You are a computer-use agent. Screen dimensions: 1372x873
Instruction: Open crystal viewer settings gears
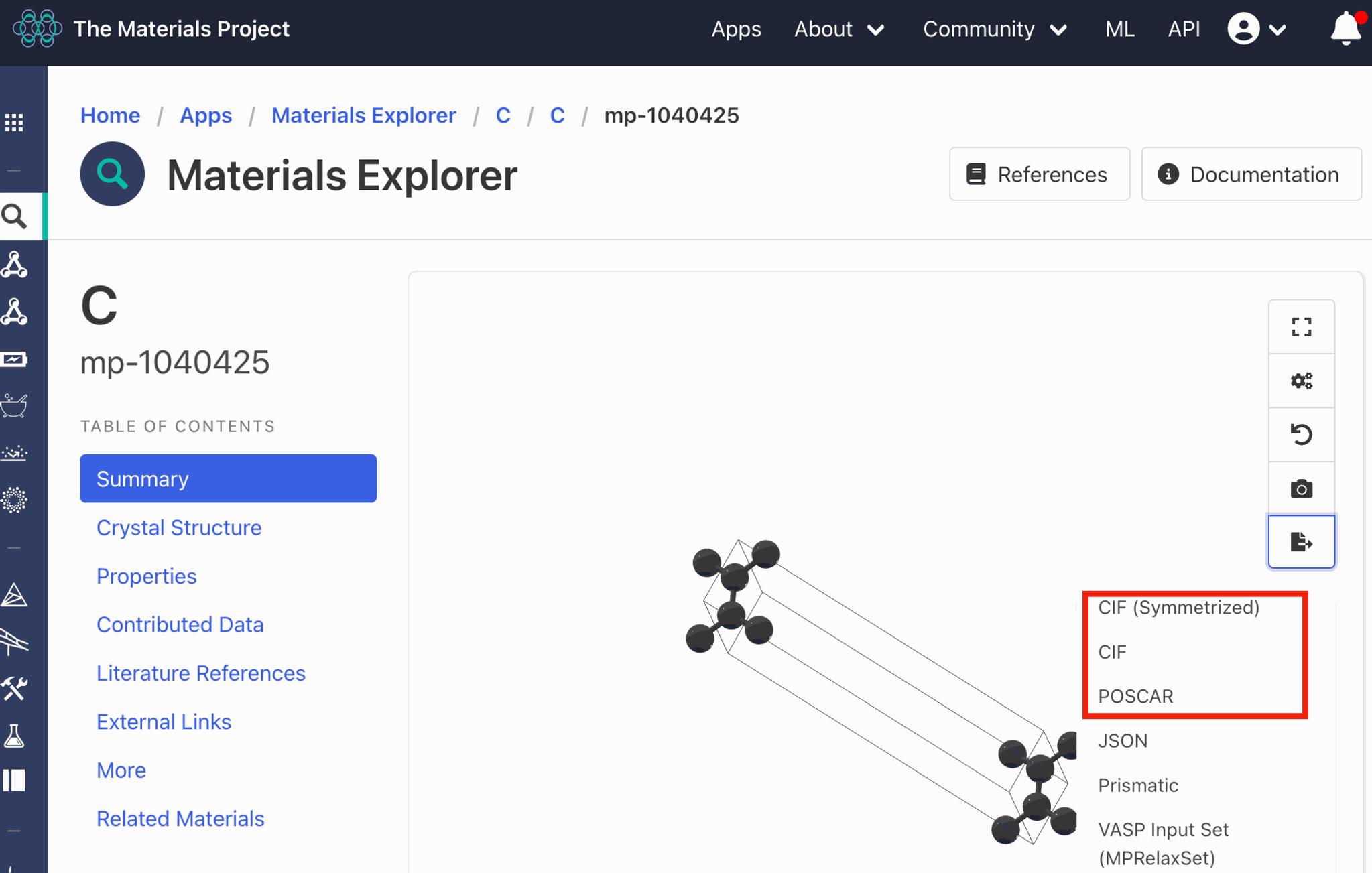pos(1301,381)
